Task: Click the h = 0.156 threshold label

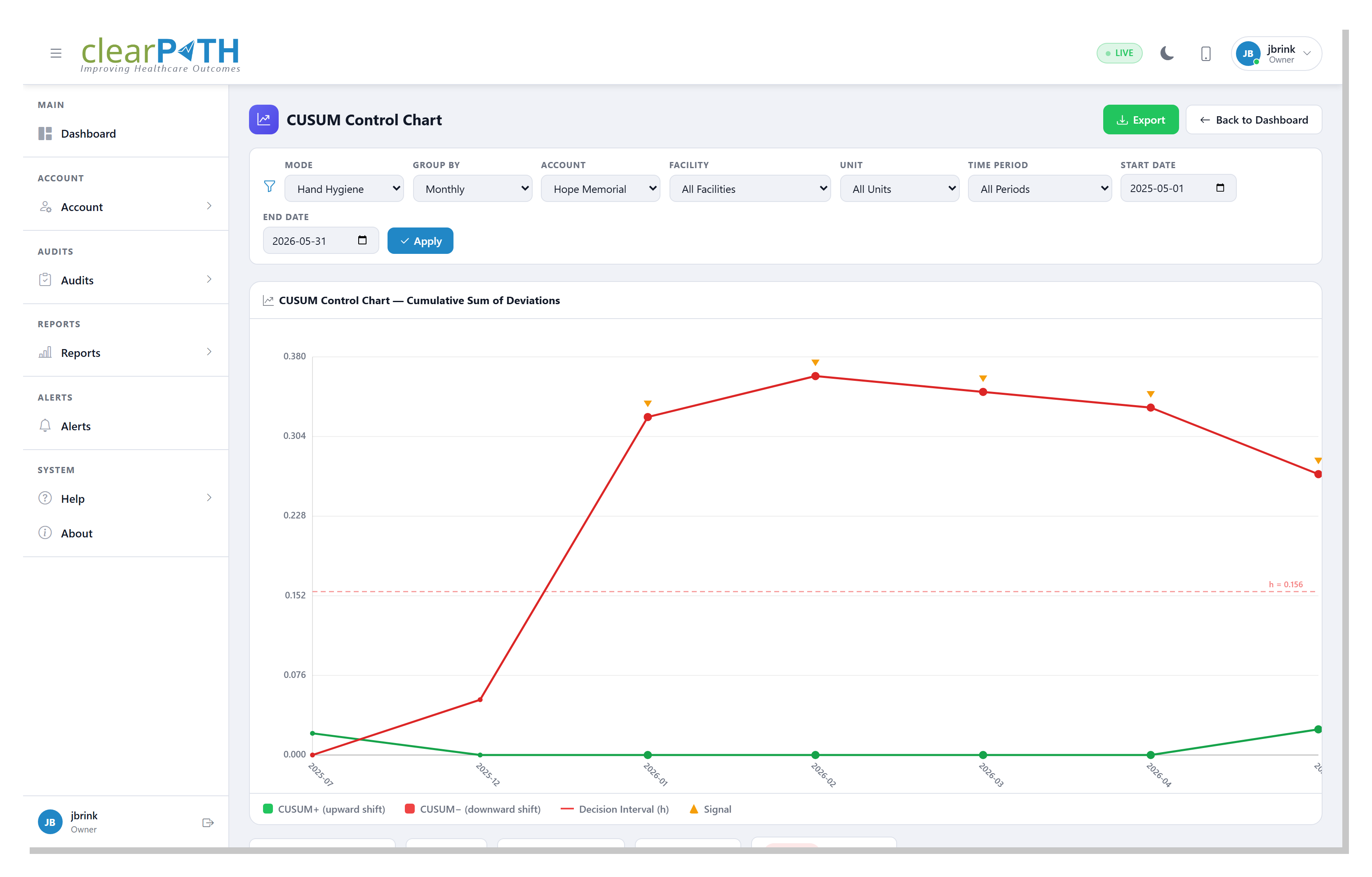Action: click(x=1285, y=584)
